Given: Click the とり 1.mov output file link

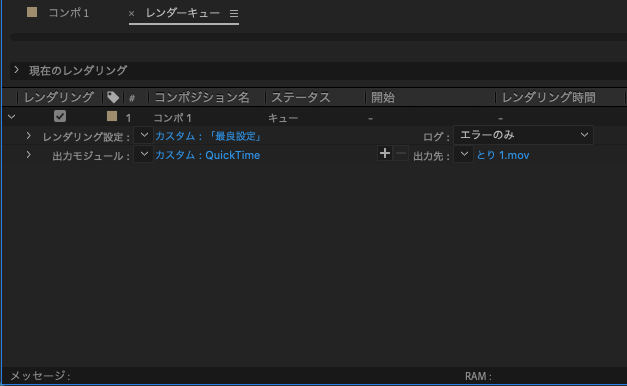Looking at the screenshot, I should point(503,155).
